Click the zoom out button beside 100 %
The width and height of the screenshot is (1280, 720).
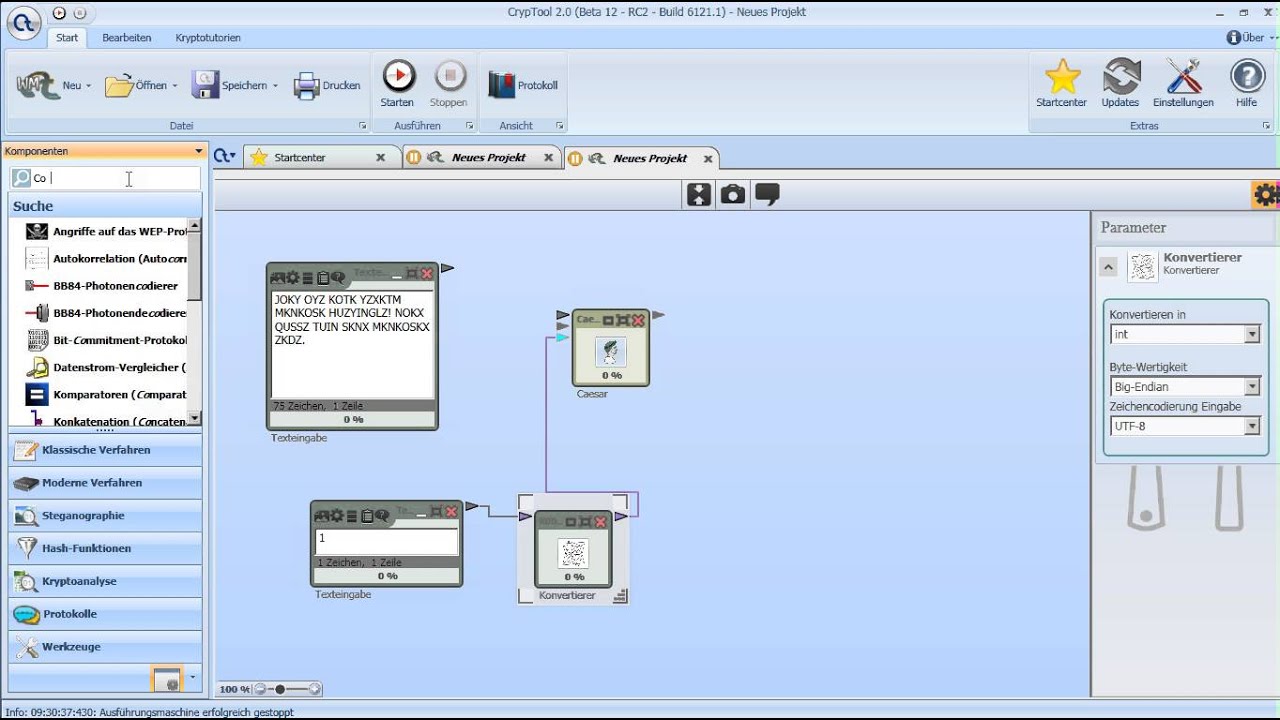[260, 689]
